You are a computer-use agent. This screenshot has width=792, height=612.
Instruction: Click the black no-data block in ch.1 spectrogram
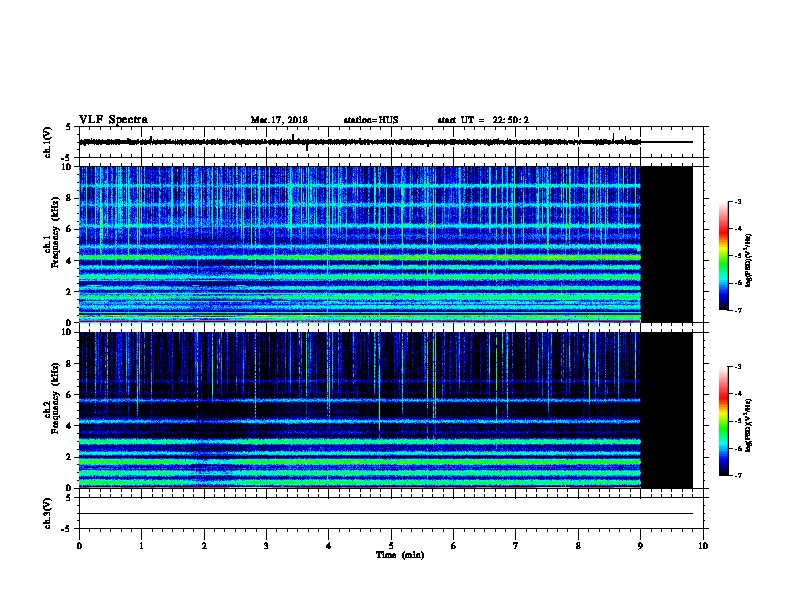[x=667, y=244]
